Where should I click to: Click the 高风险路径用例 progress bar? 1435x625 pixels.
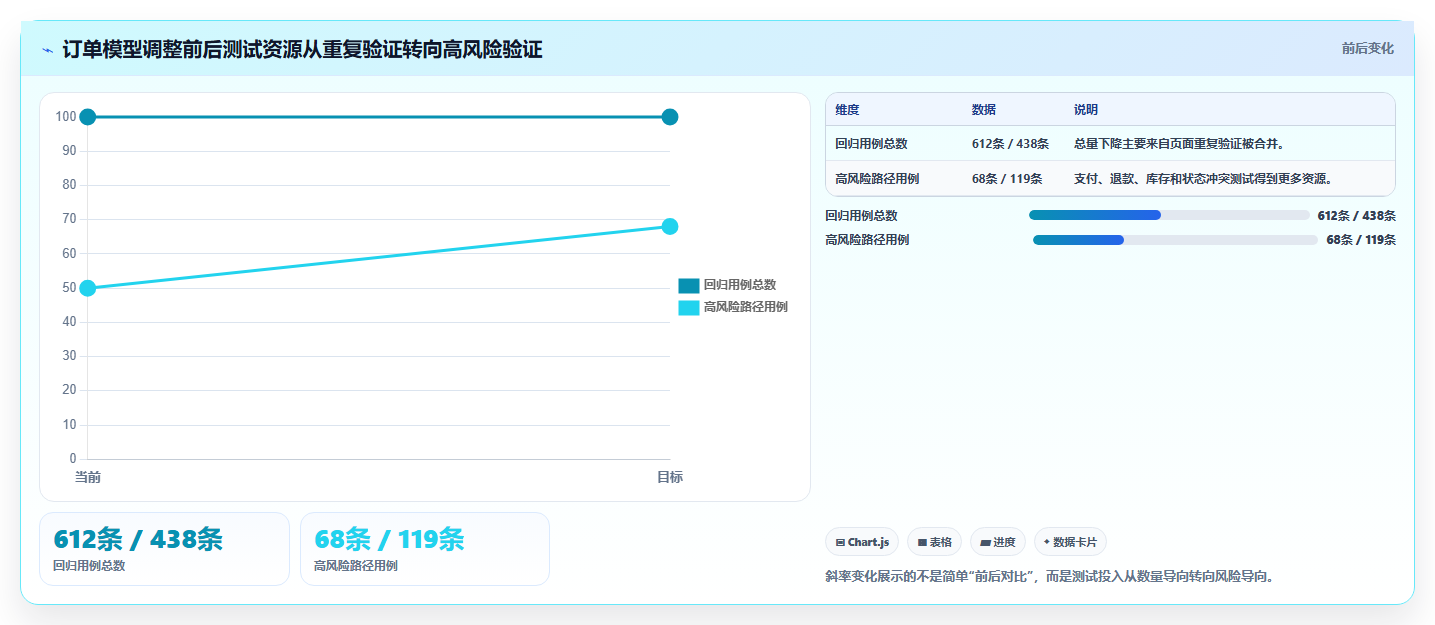1175,240
